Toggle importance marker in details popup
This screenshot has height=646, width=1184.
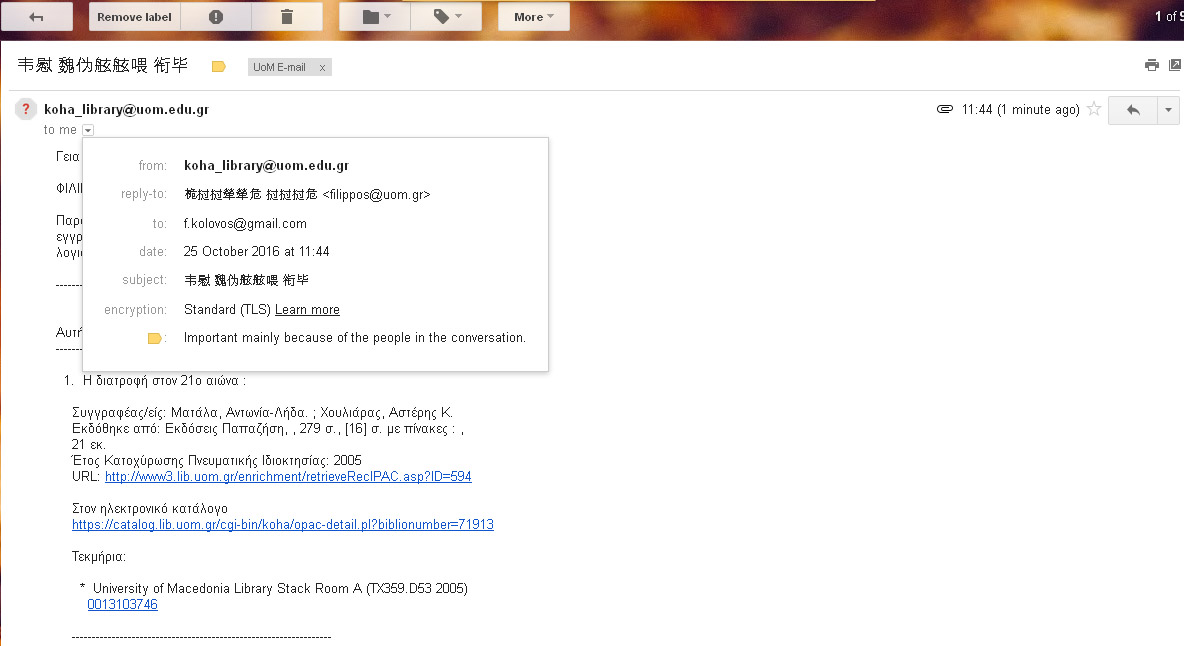[154, 338]
